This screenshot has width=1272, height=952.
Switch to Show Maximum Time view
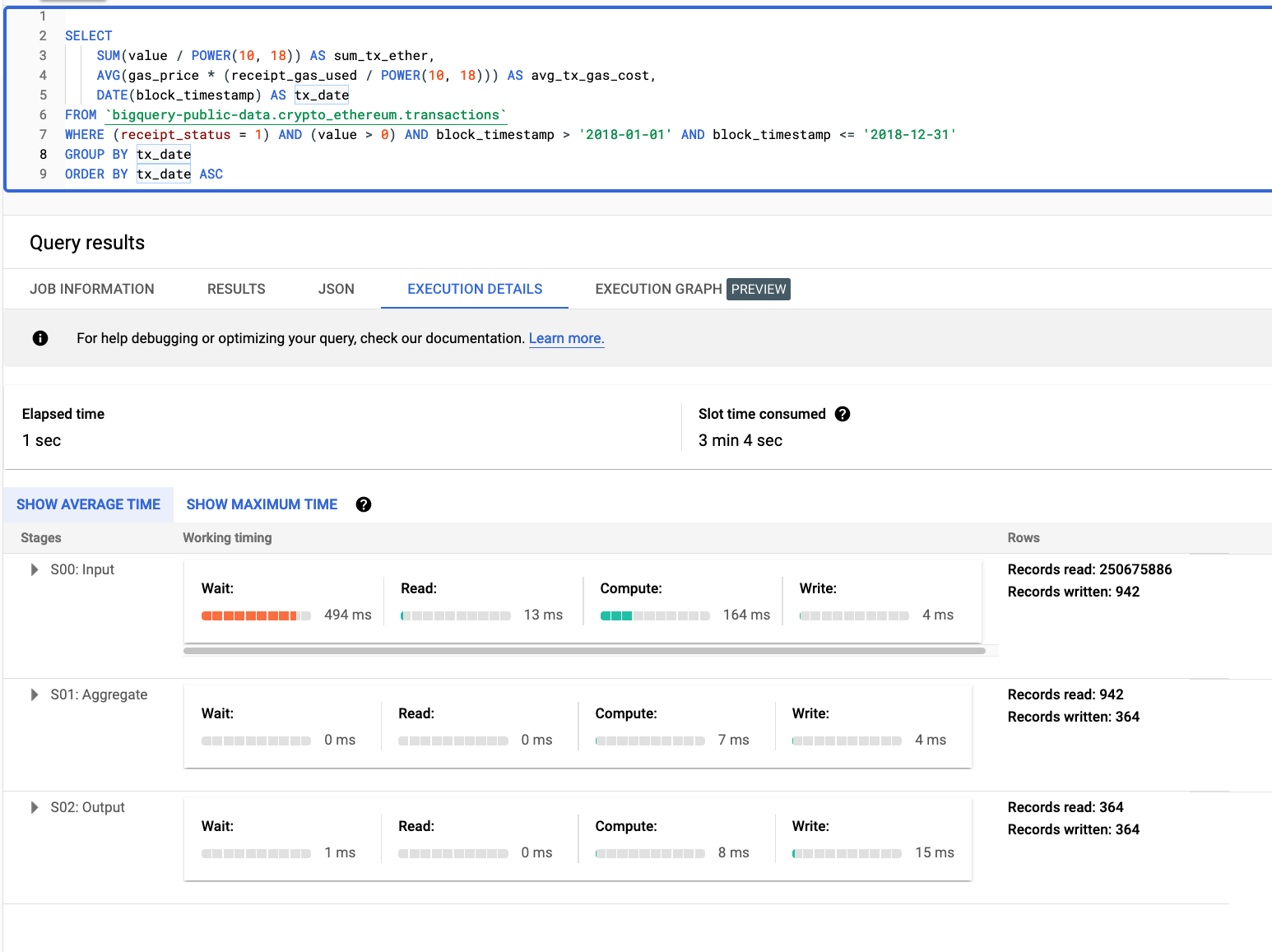coord(262,504)
